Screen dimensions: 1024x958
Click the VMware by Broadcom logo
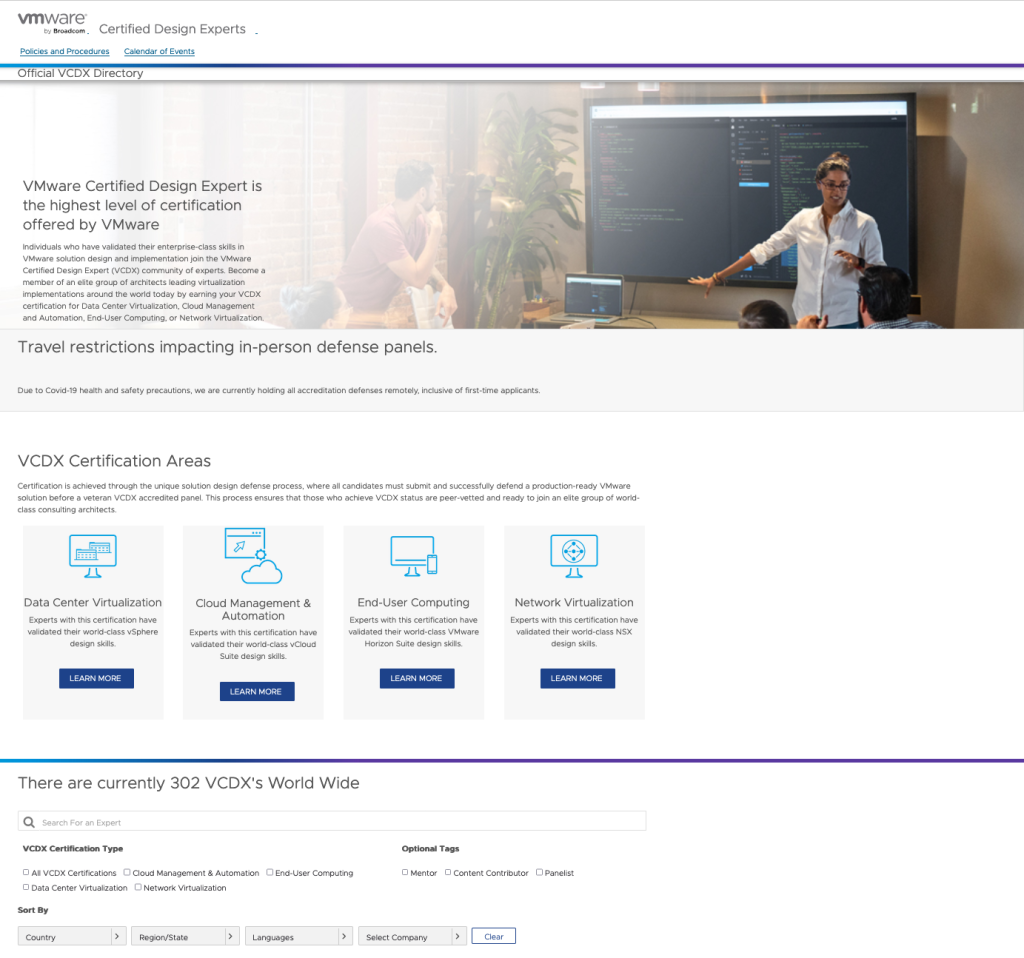click(52, 24)
